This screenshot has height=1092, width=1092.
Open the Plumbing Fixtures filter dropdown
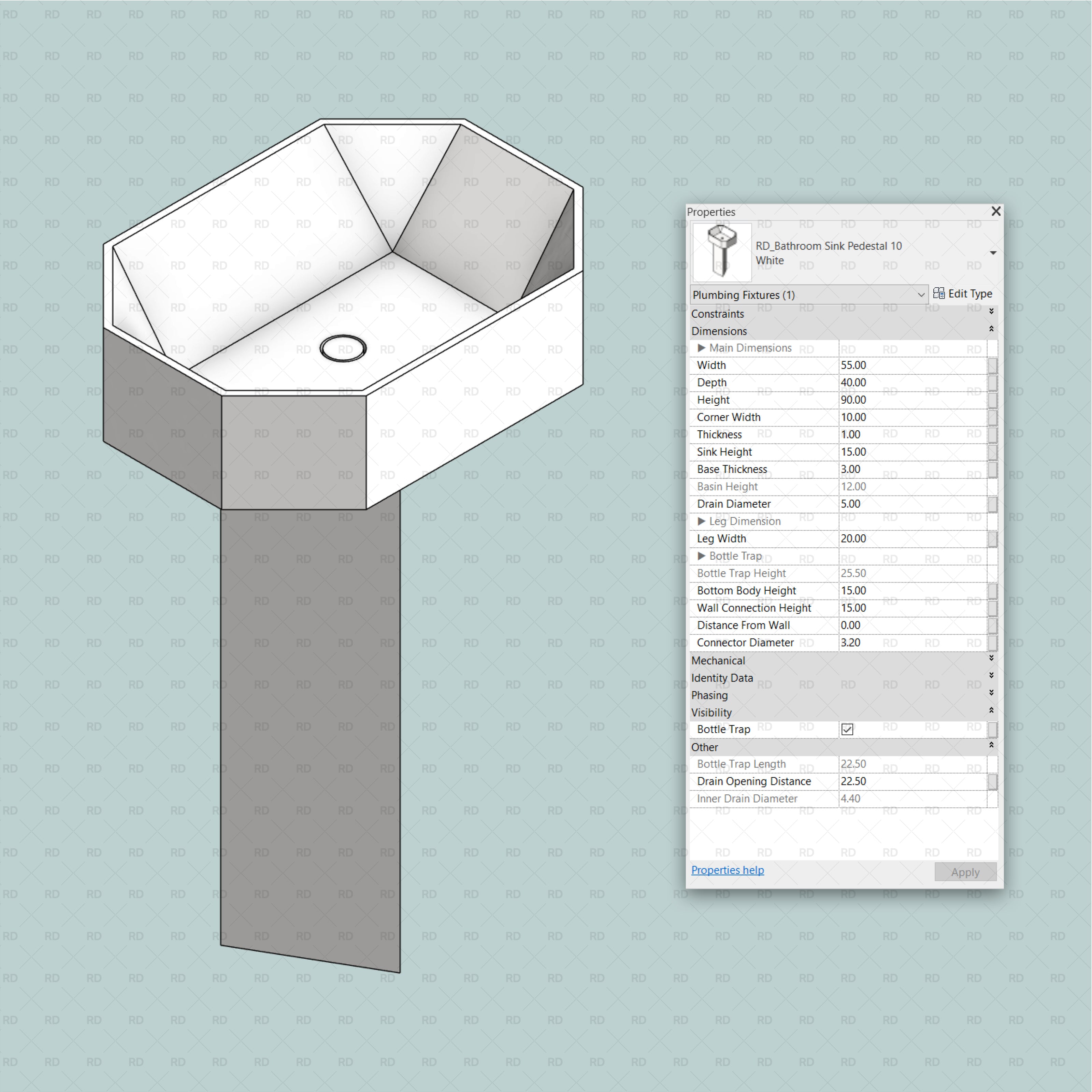[922, 294]
